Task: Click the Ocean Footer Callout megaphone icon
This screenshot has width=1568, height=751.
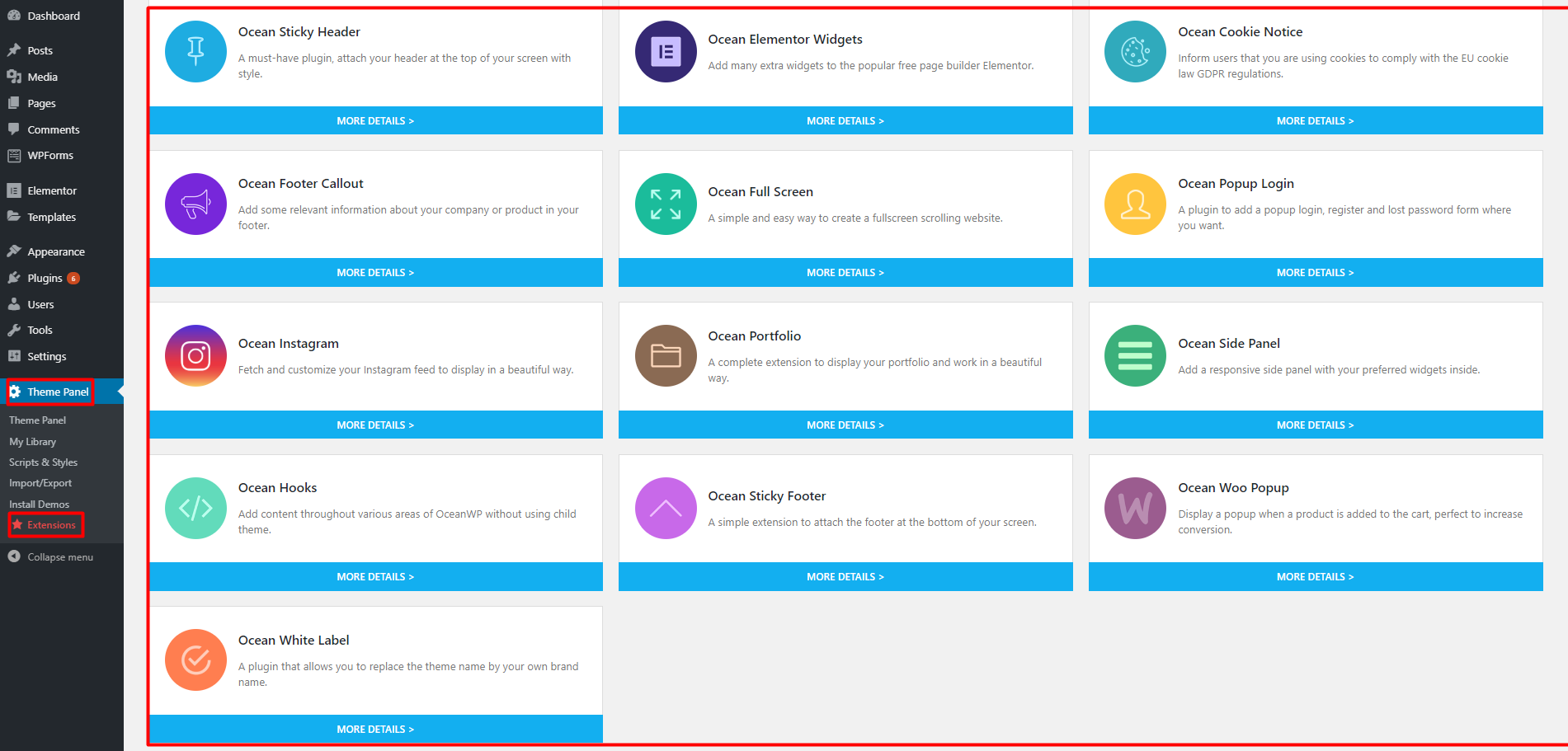Action: coord(195,204)
